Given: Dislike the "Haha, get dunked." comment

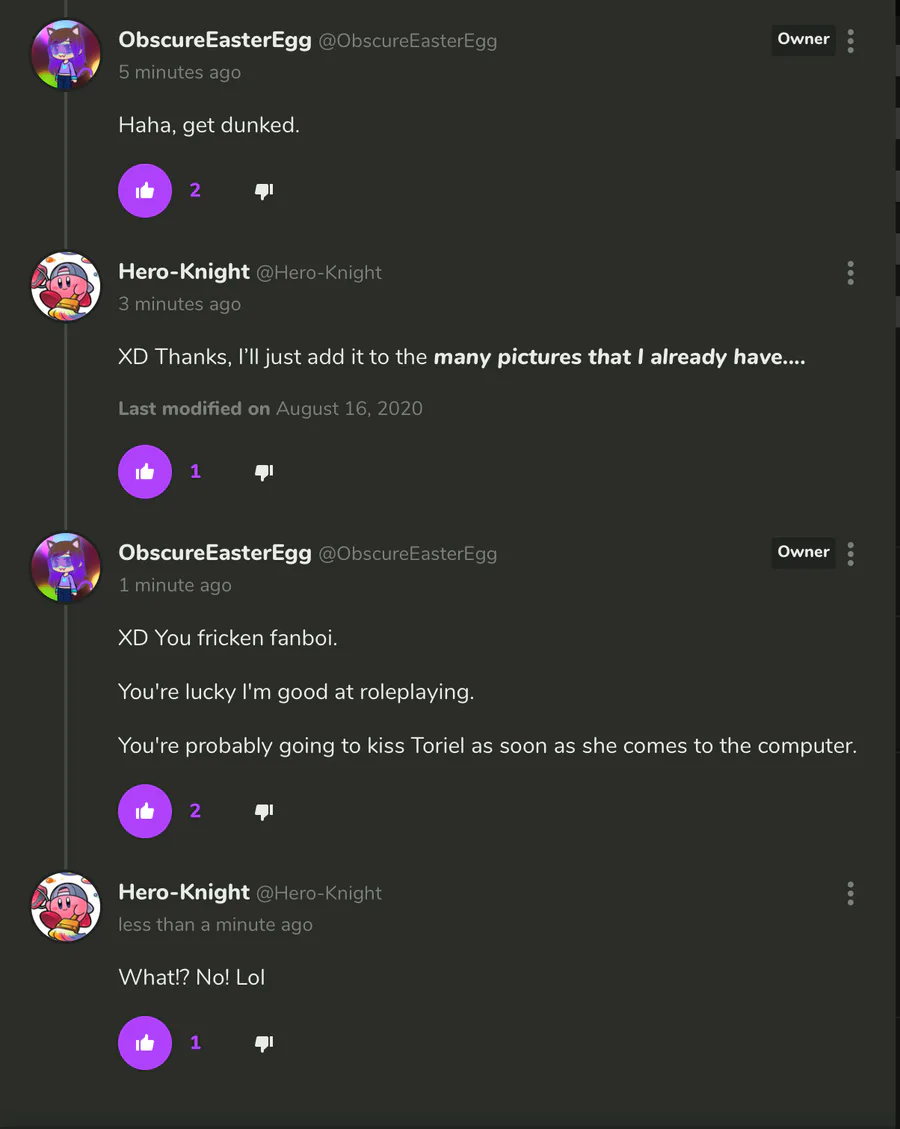Looking at the screenshot, I should pyautogui.click(x=264, y=191).
